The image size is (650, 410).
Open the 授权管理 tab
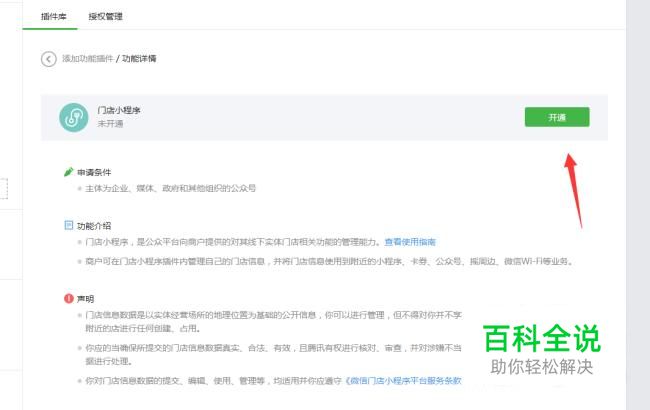point(106,17)
